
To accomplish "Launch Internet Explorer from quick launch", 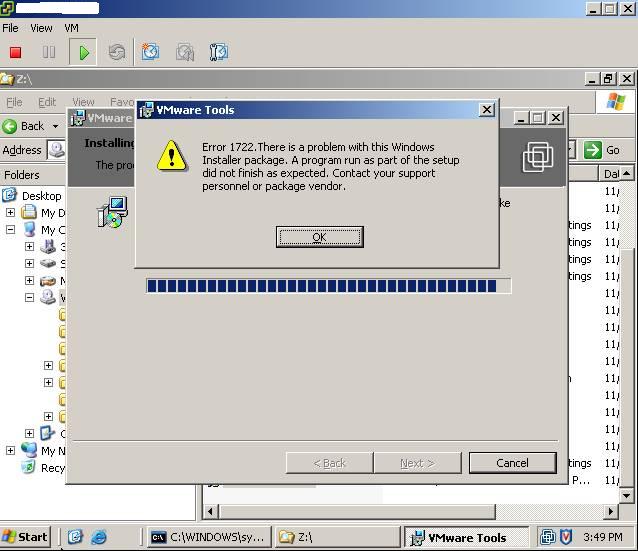I will click(x=99, y=537).
